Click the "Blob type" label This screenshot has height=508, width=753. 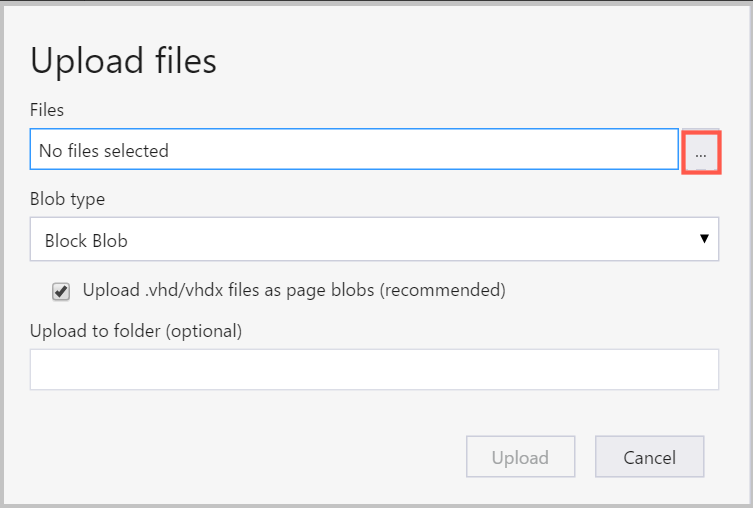pos(67,199)
